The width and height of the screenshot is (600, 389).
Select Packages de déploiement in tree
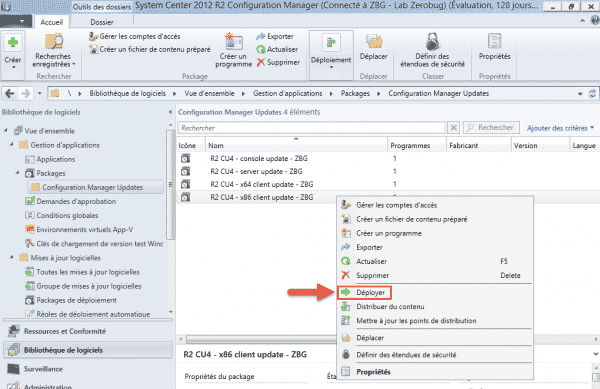pyautogui.click(x=77, y=300)
